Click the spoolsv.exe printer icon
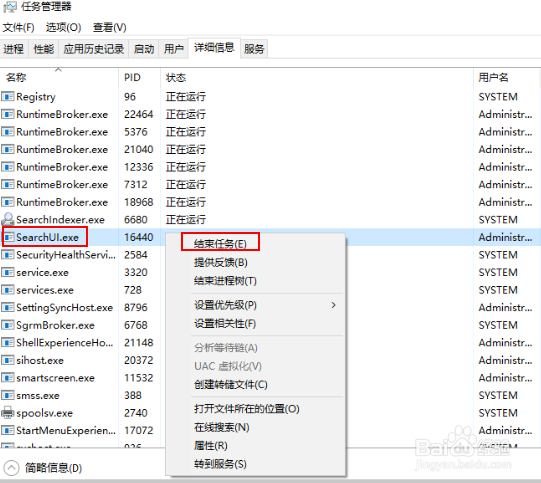Viewport: 541px width, 483px height. (8, 413)
